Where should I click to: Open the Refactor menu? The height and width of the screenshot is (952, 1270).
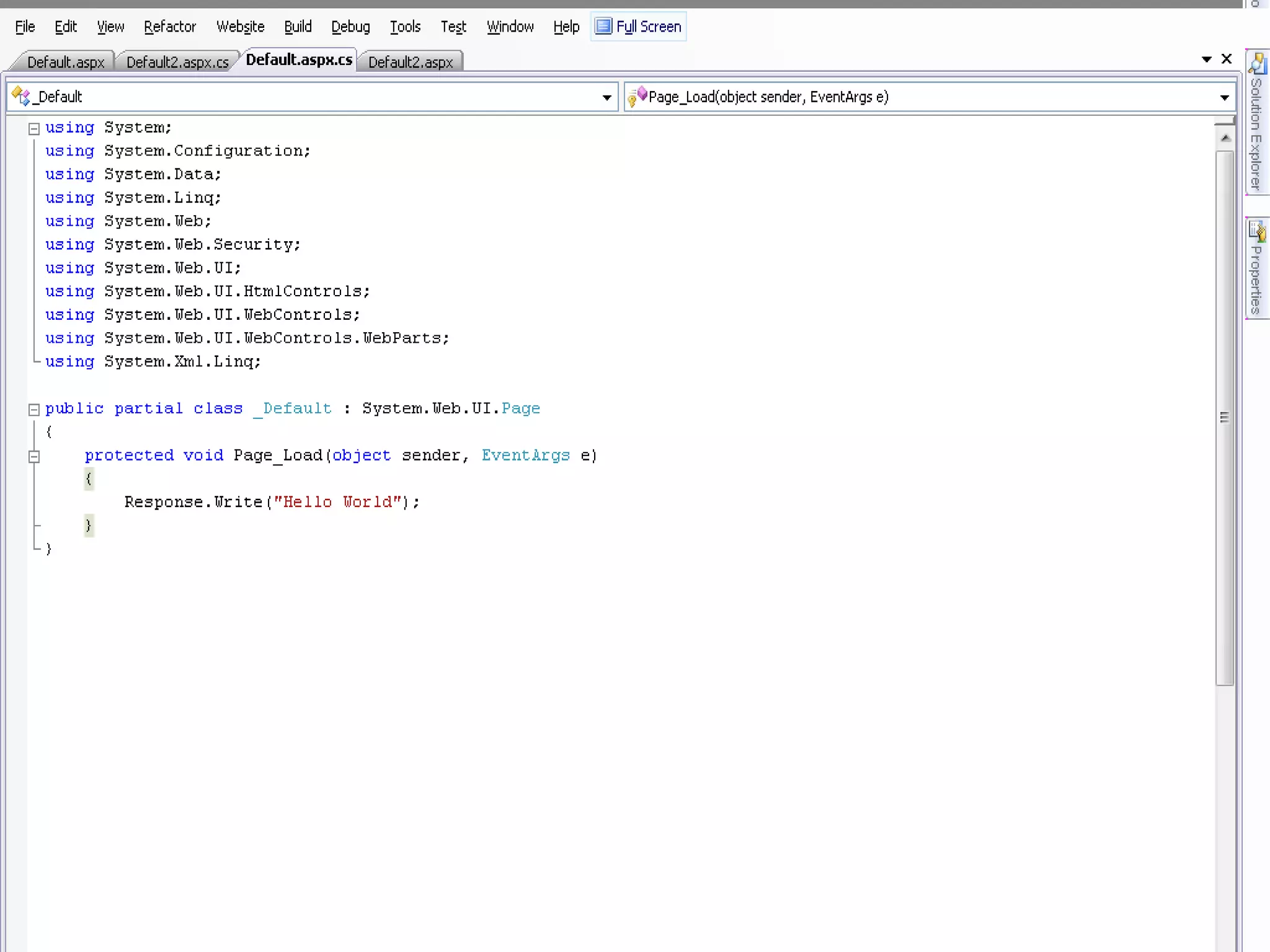169,27
